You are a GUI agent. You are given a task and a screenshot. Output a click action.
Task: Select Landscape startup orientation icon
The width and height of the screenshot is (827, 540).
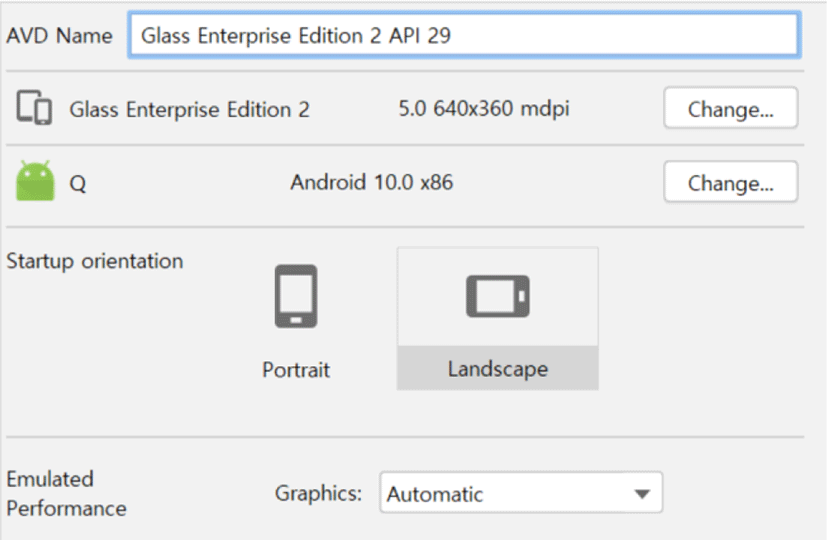tap(497, 296)
